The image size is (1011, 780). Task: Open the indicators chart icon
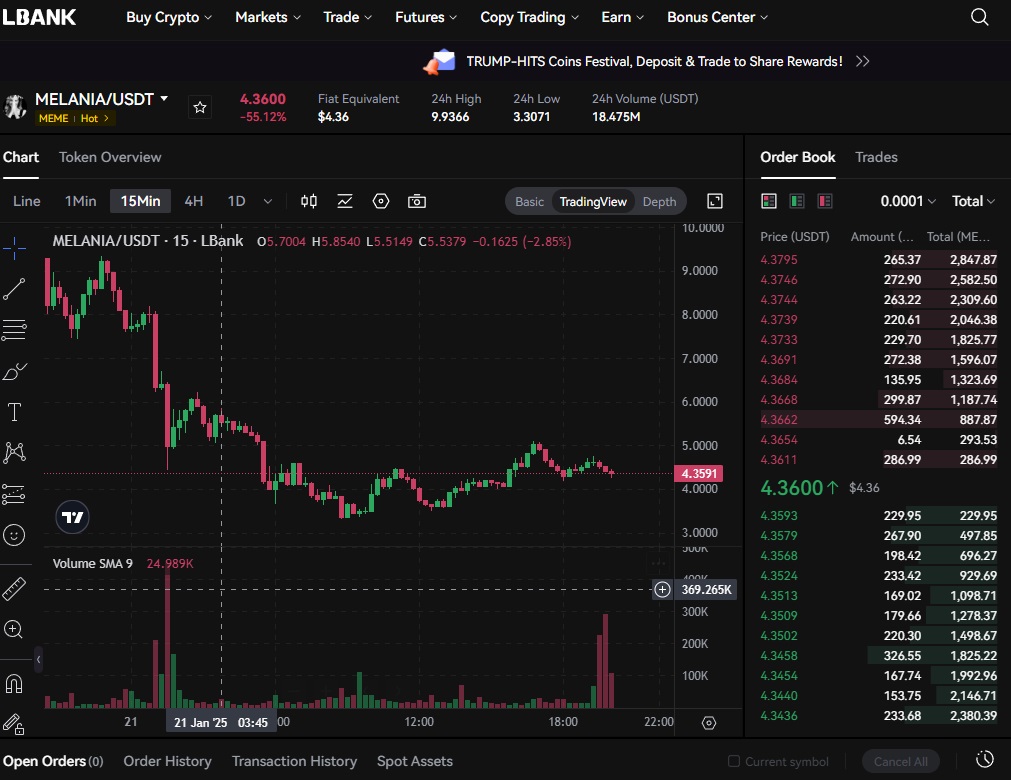pos(345,202)
